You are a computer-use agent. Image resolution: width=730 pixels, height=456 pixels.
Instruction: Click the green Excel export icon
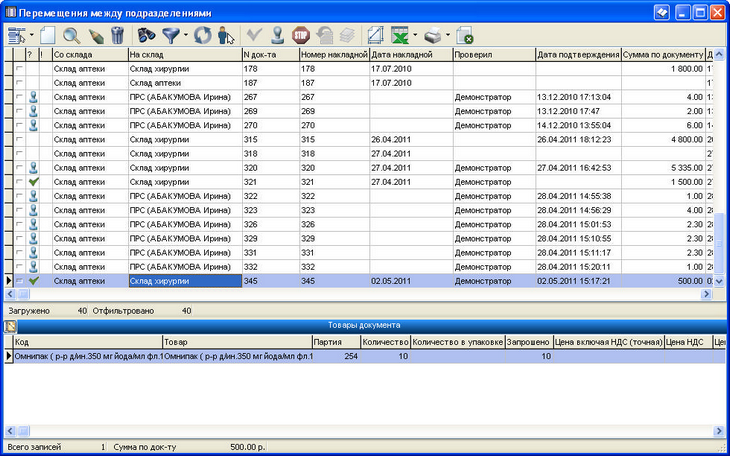point(399,35)
